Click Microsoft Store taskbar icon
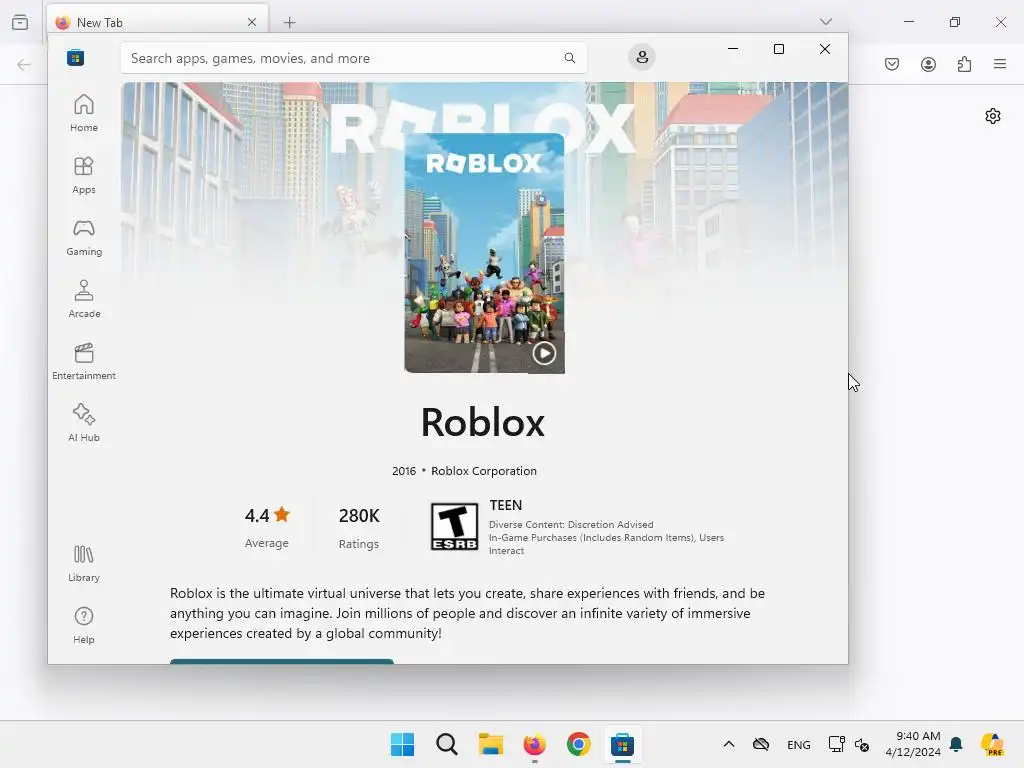The width and height of the screenshot is (1024, 768). 622,744
